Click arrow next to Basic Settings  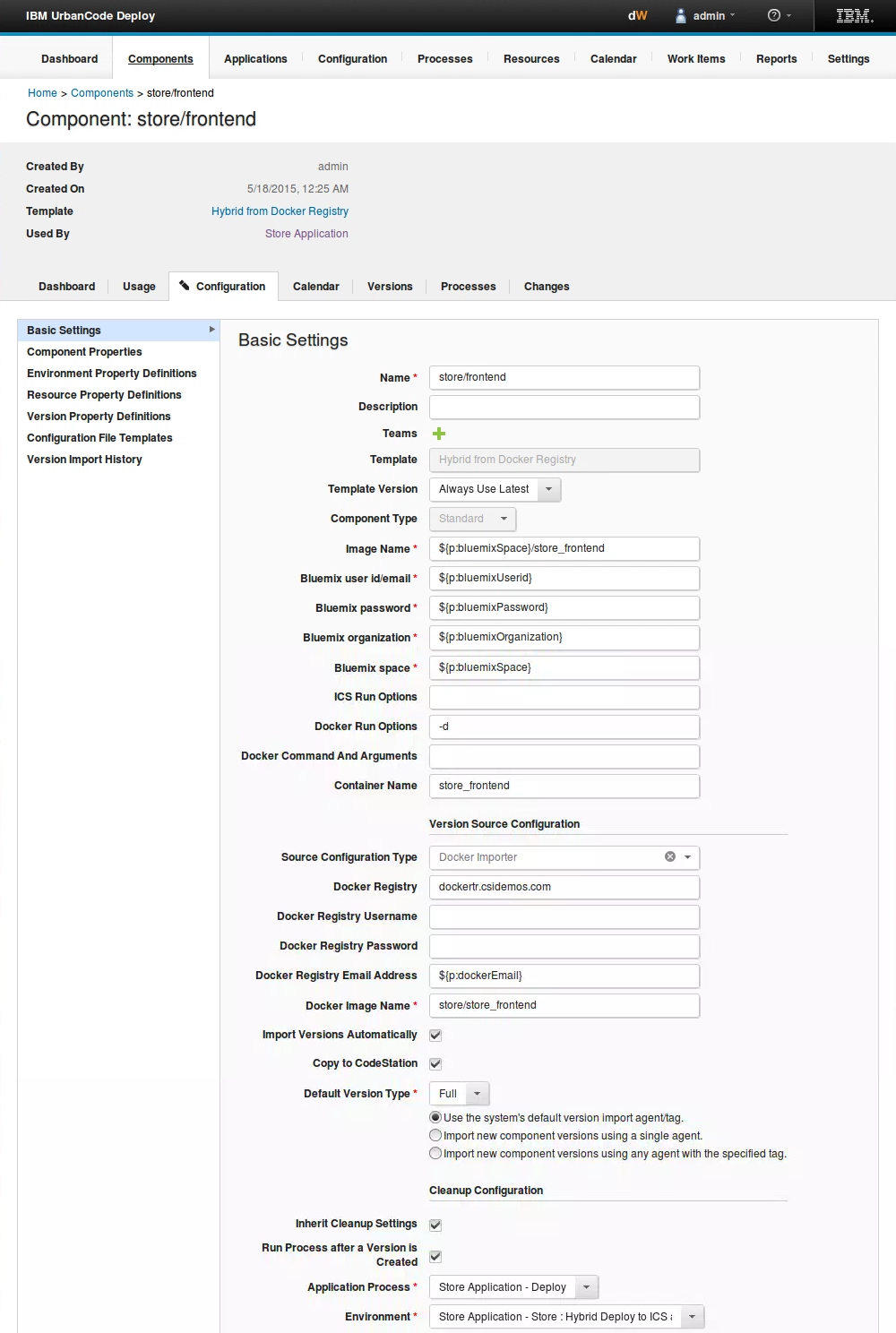click(x=212, y=330)
